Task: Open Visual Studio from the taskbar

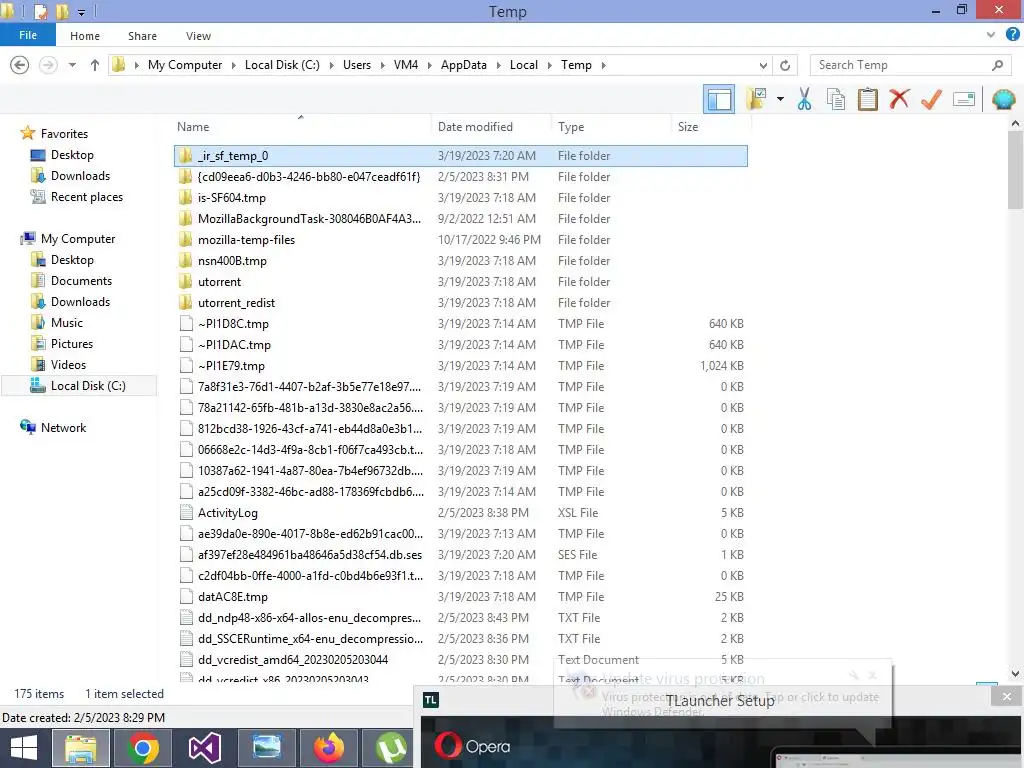Action: [x=204, y=748]
